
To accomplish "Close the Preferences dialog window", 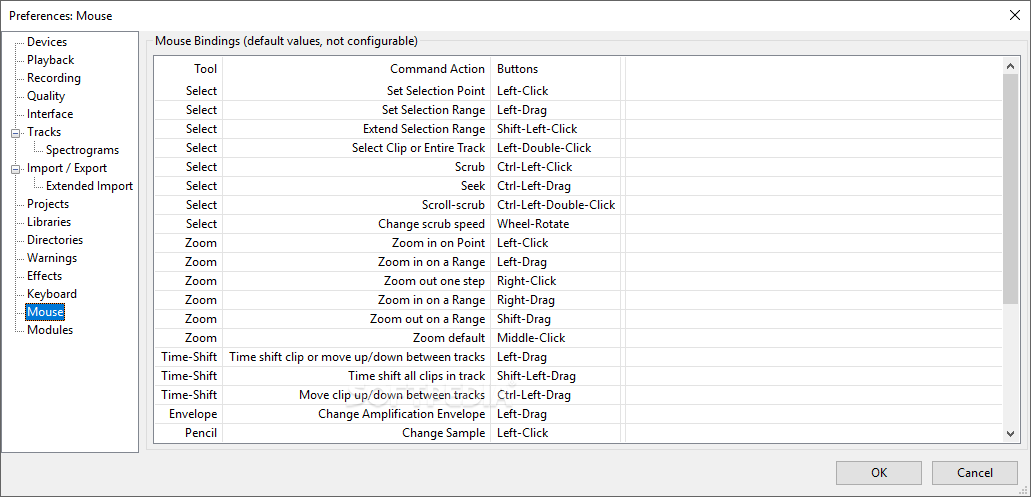I will tap(1015, 15).
